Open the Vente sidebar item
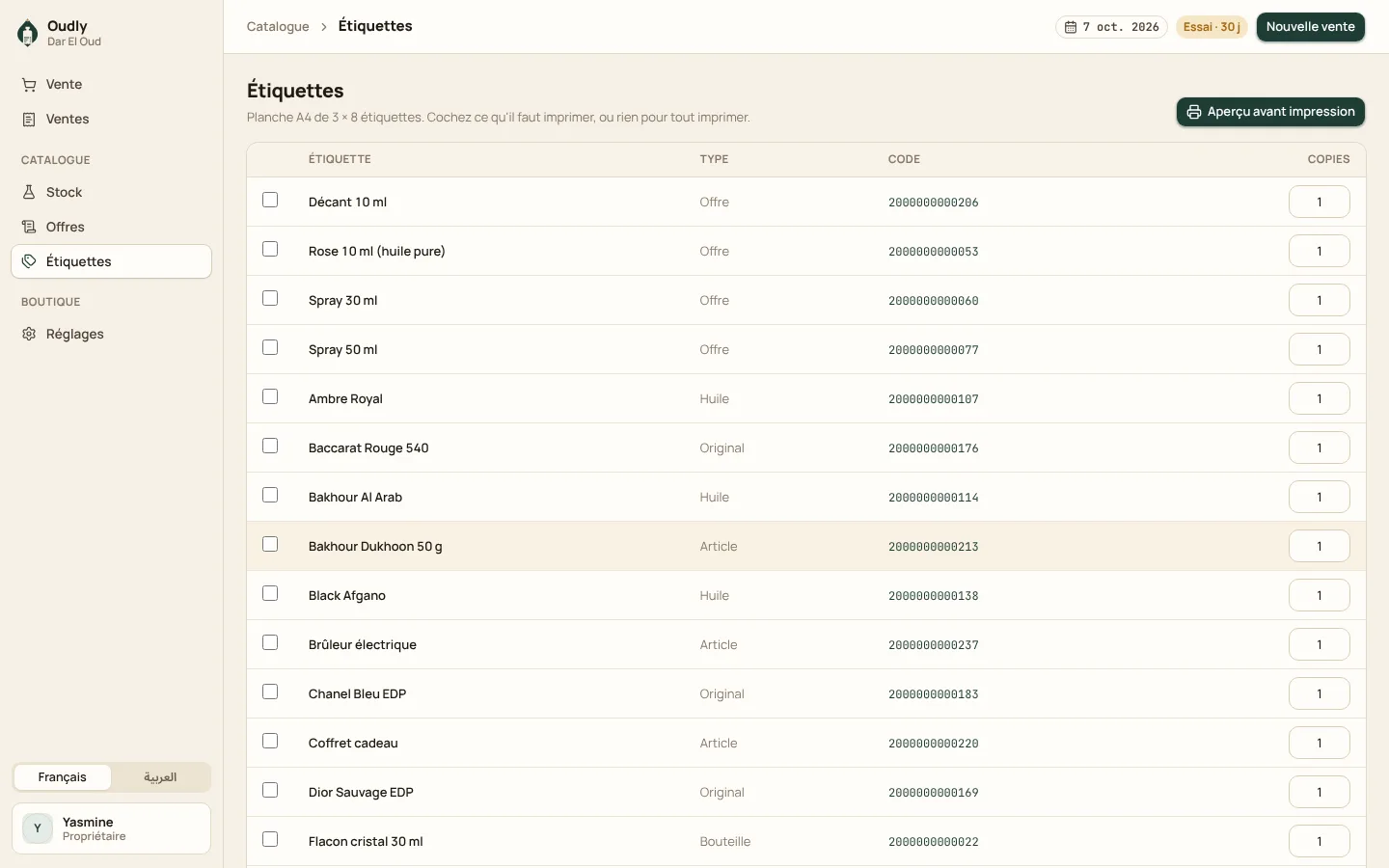This screenshot has height=868, width=1389. tap(111, 85)
